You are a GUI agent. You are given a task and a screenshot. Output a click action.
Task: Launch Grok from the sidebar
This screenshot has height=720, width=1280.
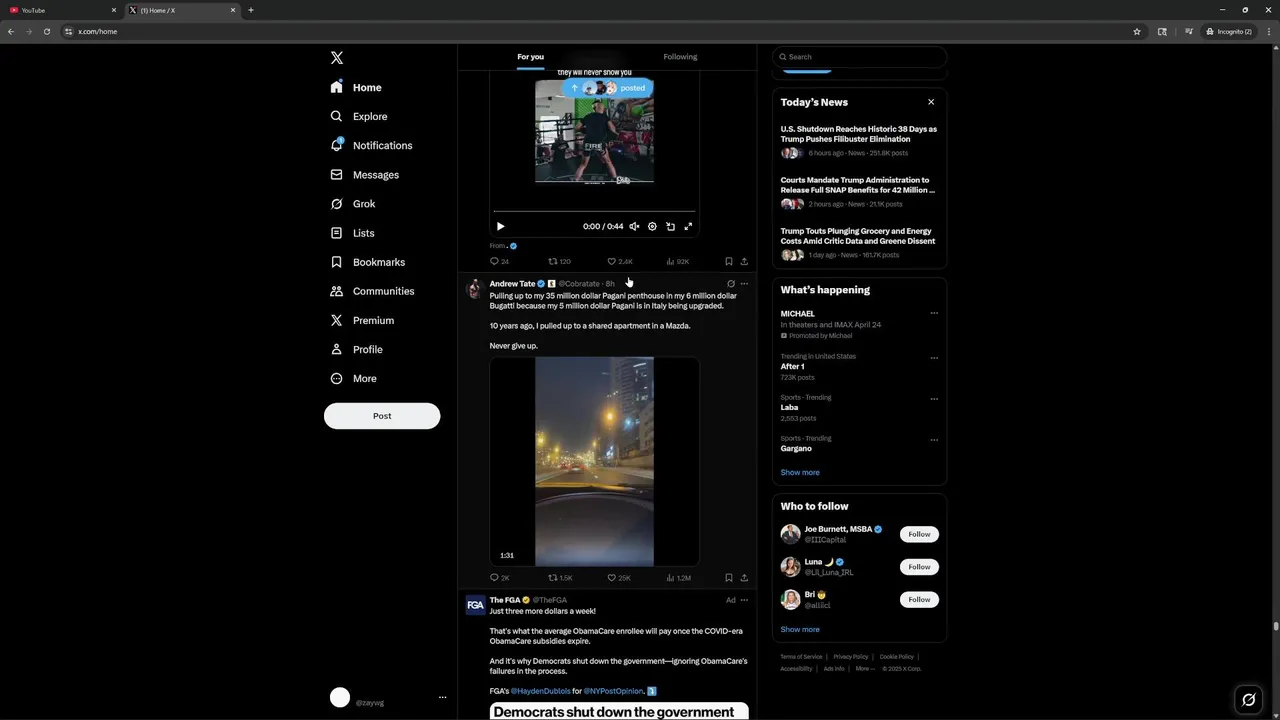(353, 204)
